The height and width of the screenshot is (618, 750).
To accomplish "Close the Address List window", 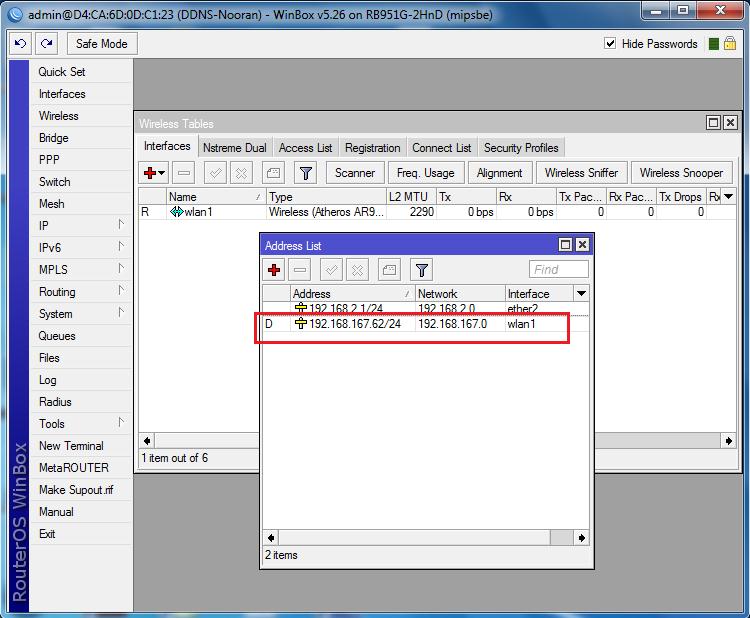I will [582, 245].
